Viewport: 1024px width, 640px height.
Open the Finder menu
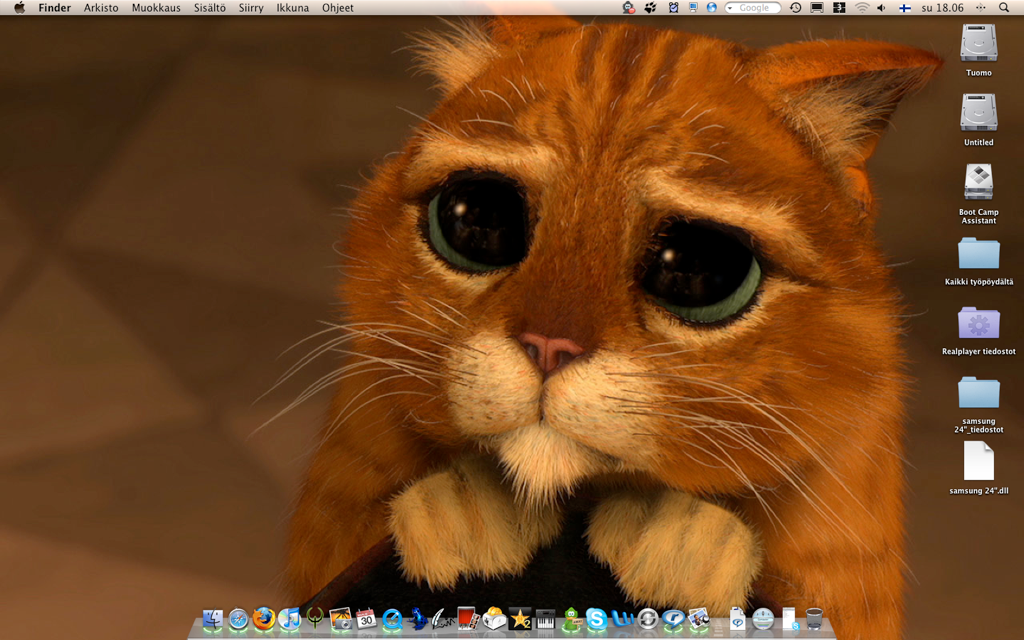[x=54, y=8]
